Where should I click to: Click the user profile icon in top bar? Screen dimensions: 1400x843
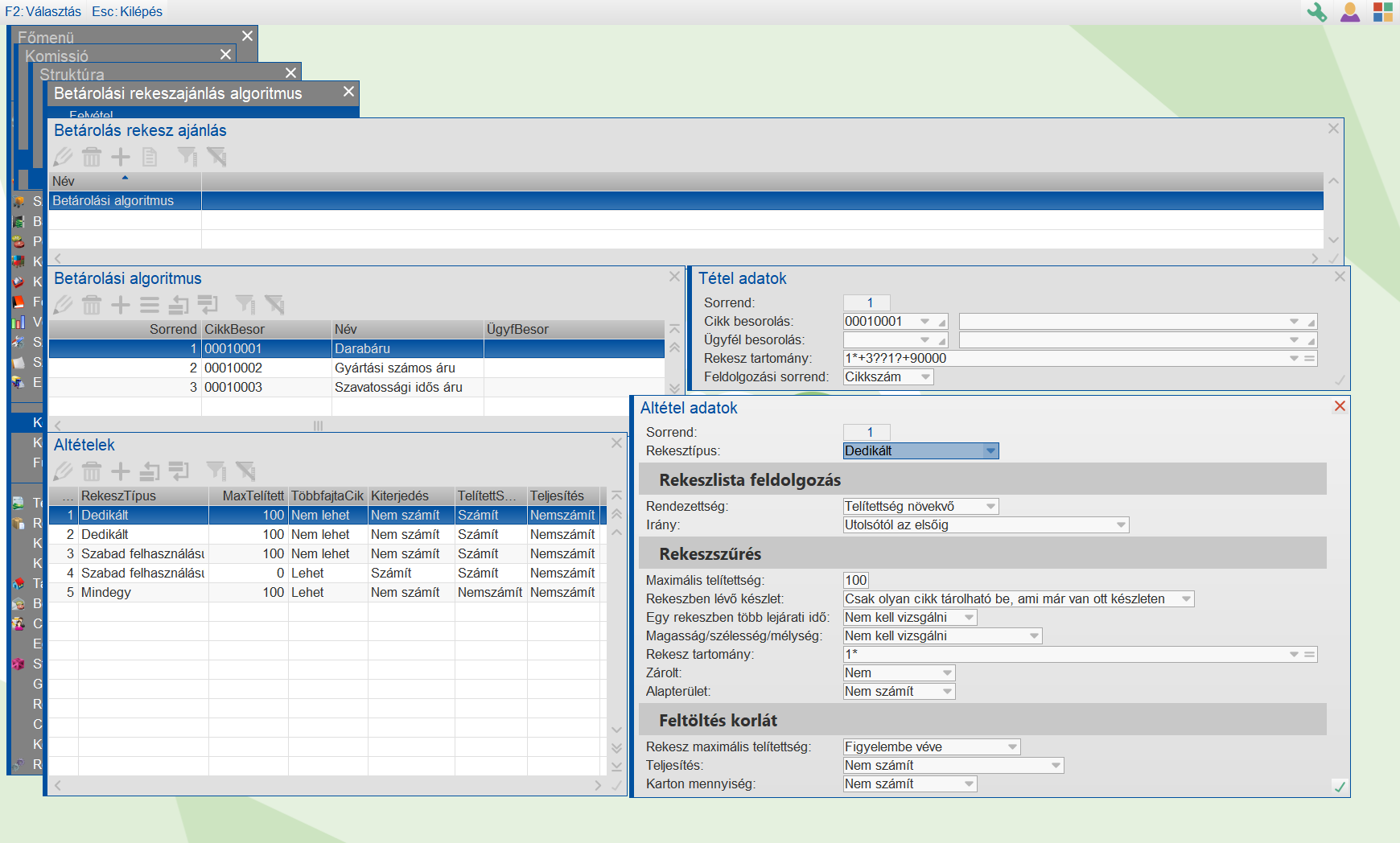click(1350, 12)
